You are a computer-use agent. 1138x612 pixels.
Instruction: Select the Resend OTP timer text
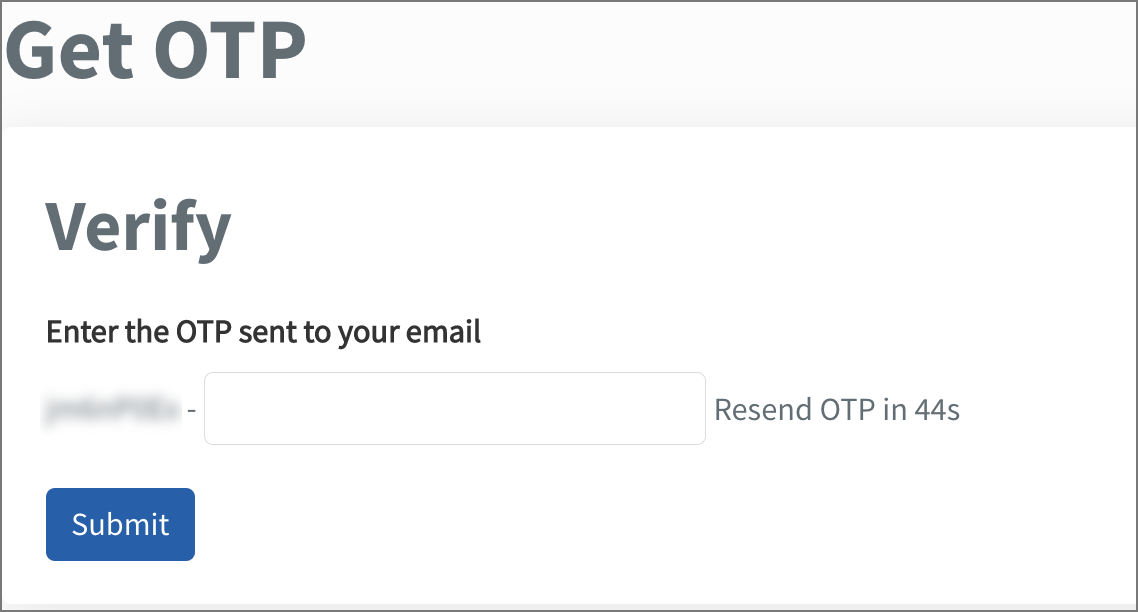point(837,409)
